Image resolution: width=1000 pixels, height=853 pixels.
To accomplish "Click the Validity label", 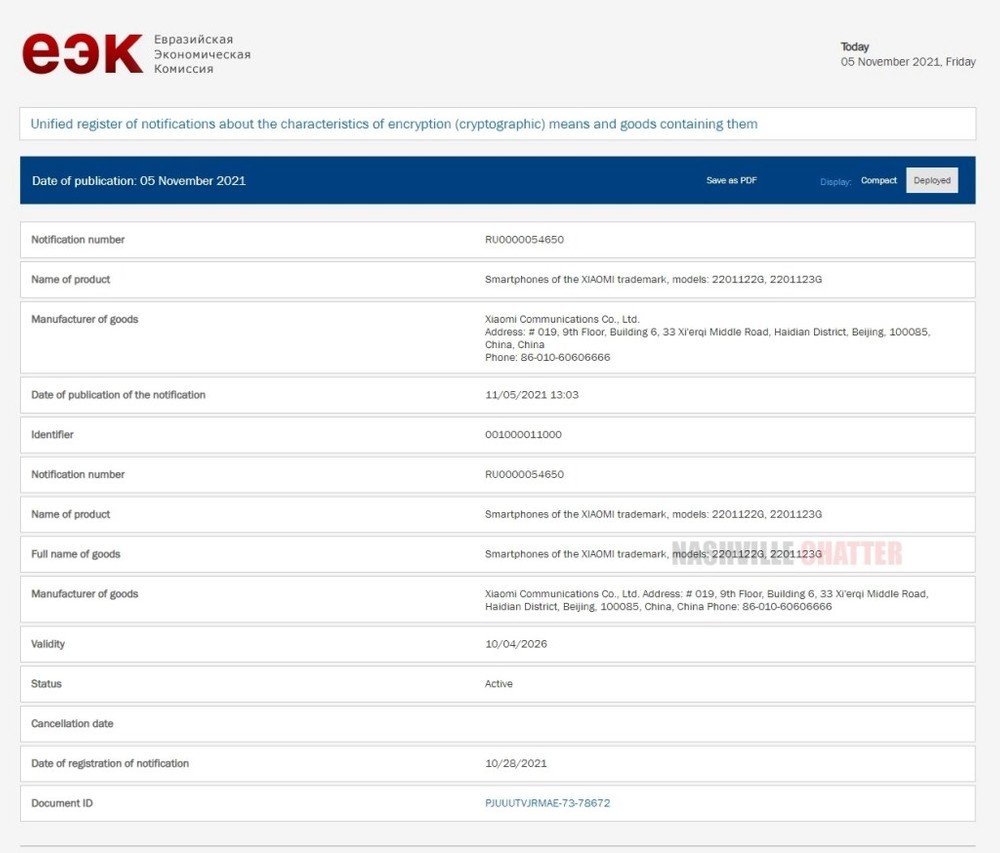I will click(48, 644).
